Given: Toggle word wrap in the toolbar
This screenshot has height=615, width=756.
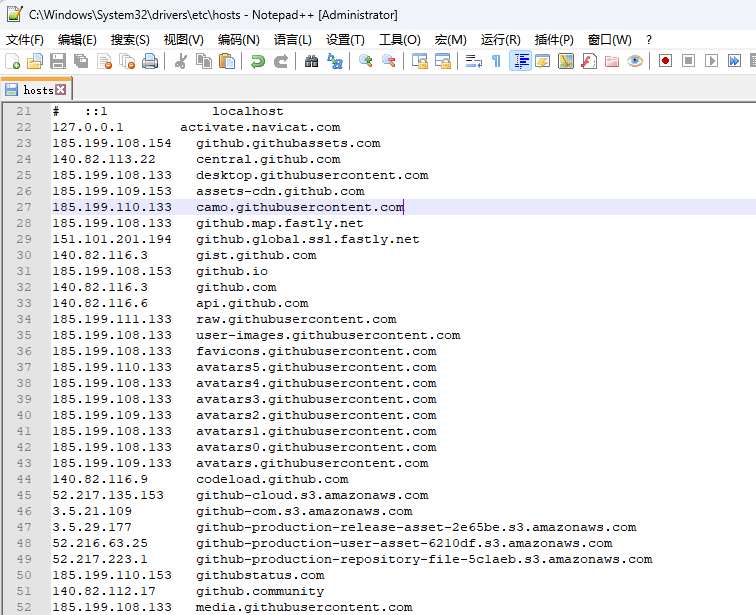Looking at the screenshot, I should click(473, 61).
